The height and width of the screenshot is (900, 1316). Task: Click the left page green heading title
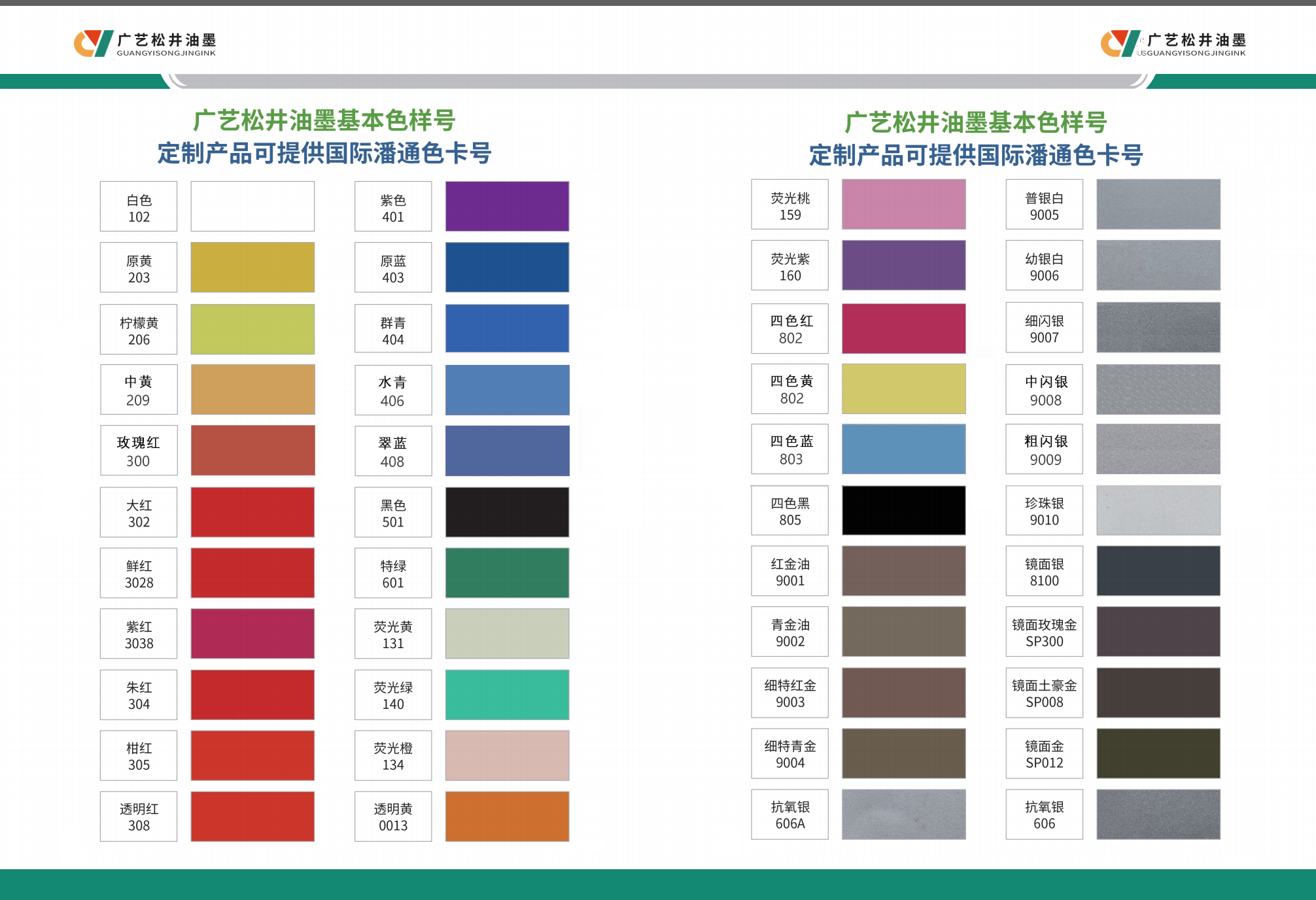[324, 120]
